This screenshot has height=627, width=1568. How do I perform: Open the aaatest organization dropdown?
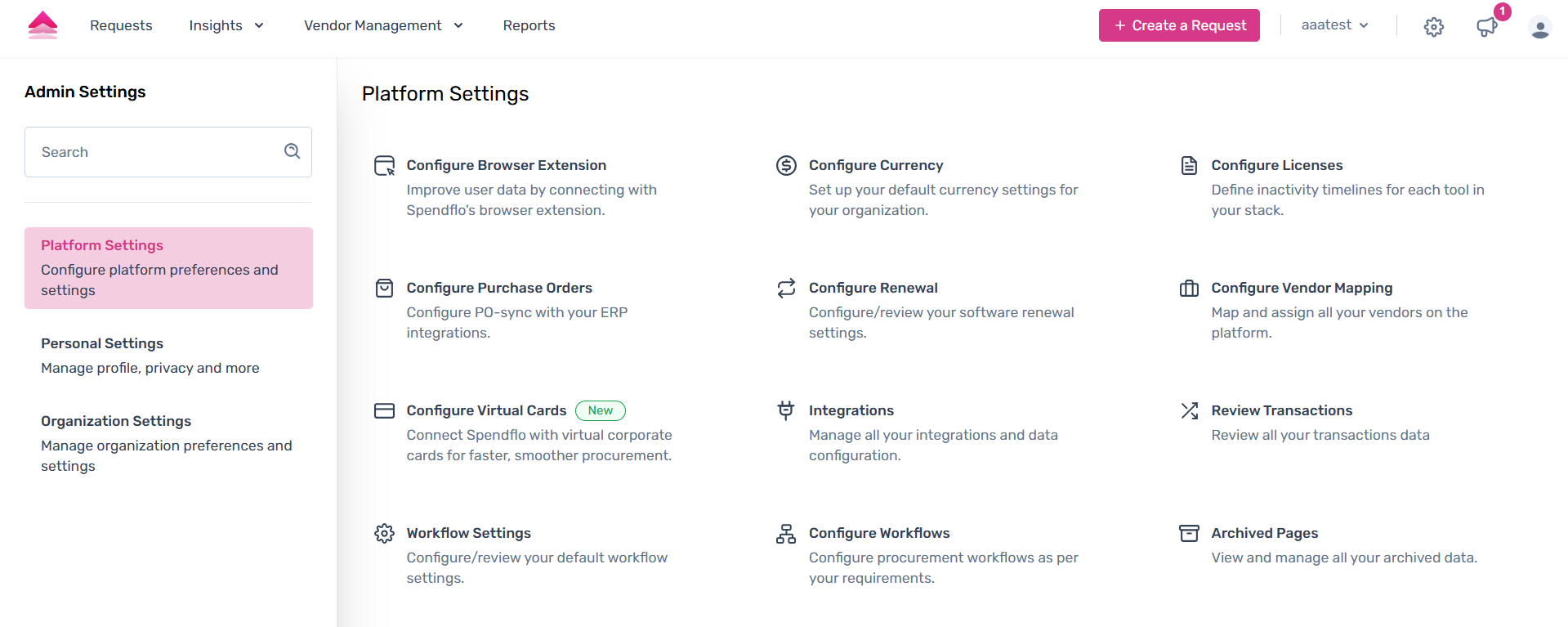(1334, 25)
